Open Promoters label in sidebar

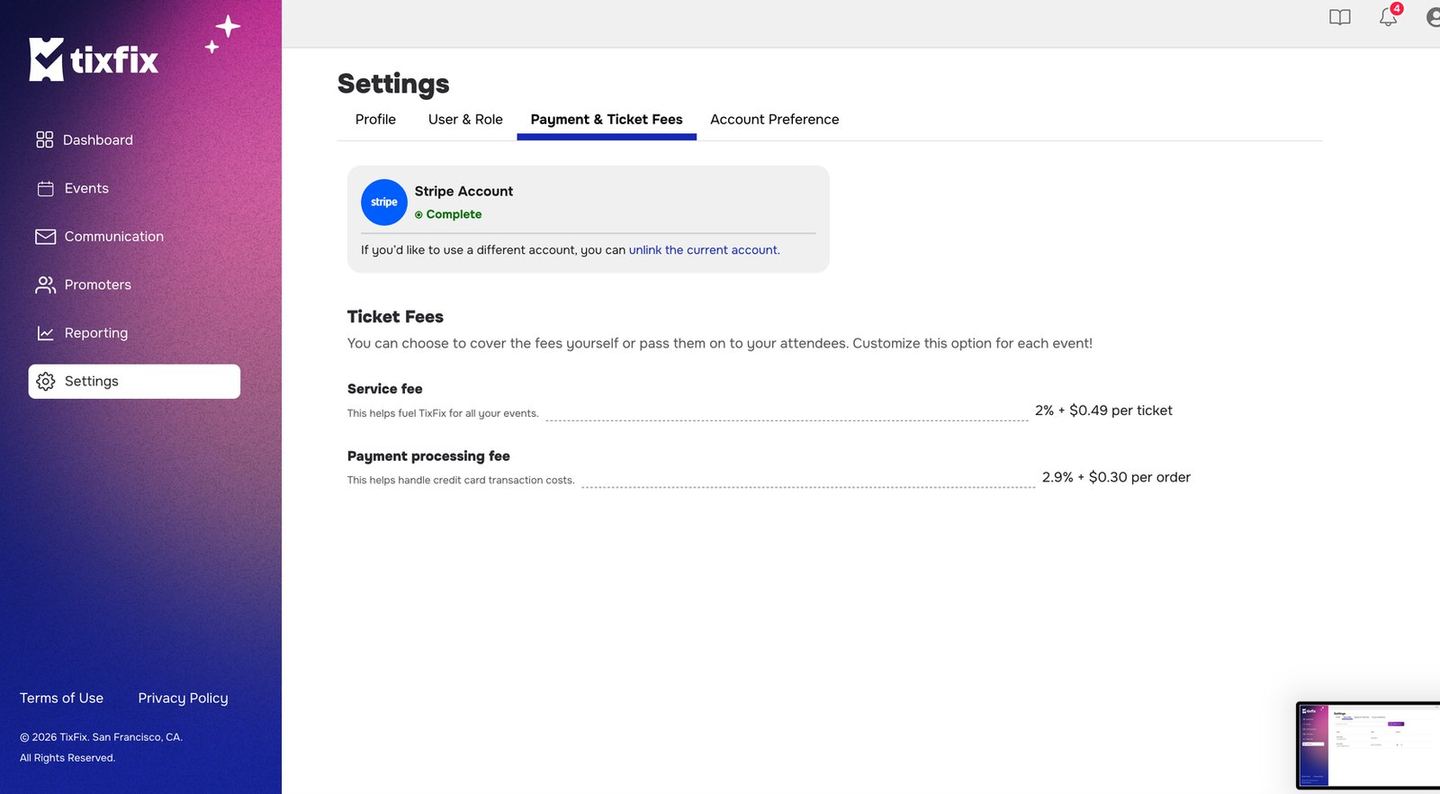[x=98, y=285]
